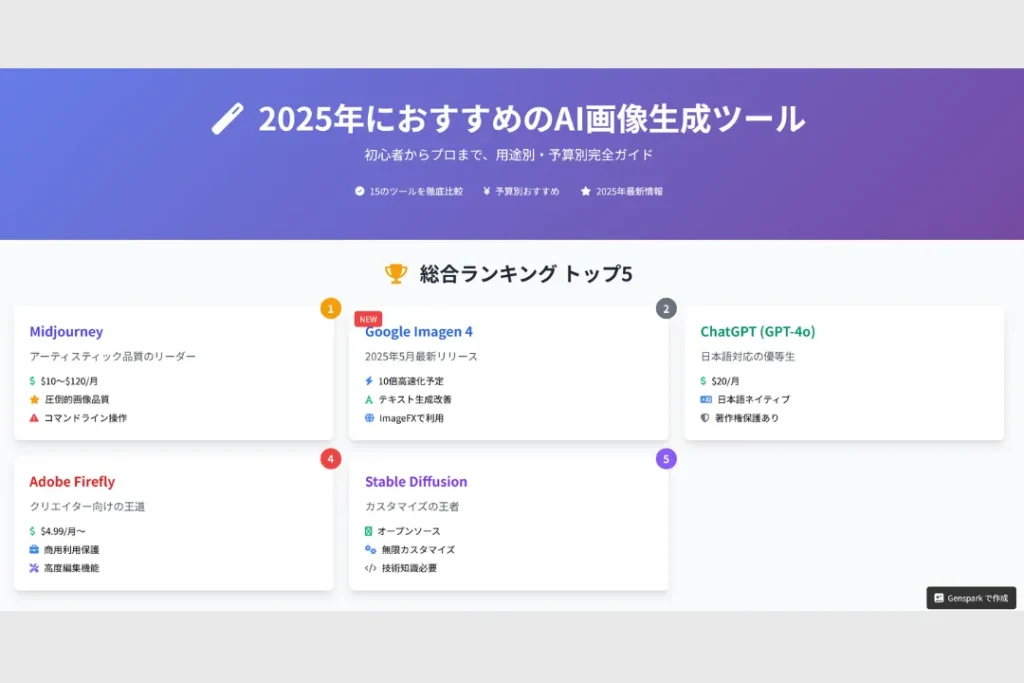Viewport: 1024px width, 683px height.
Task: Click the text 予算別おすすめ
Action: point(527,191)
